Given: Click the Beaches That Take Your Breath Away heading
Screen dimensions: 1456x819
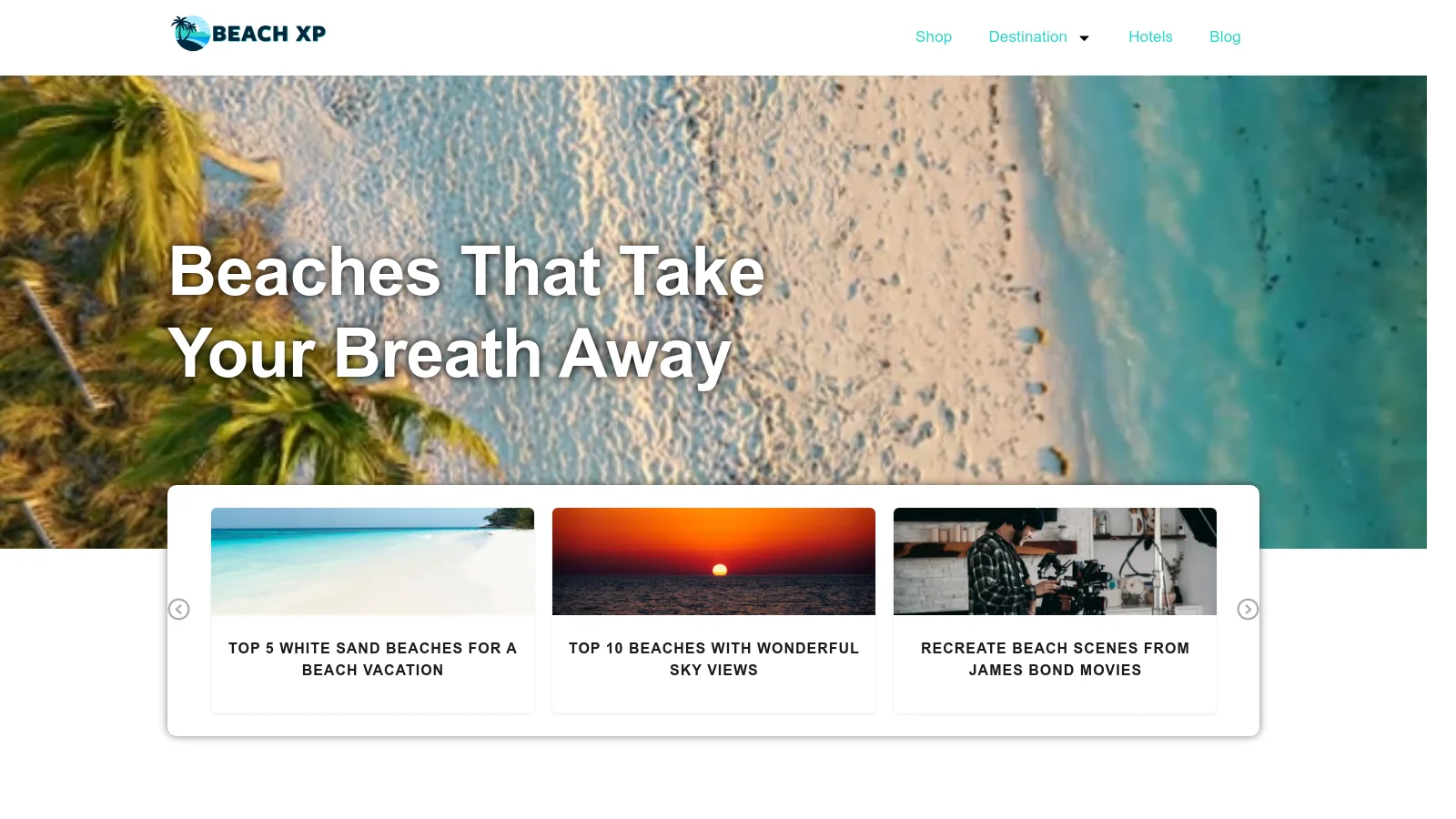Looking at the screenshot, I should pos(467,312).
